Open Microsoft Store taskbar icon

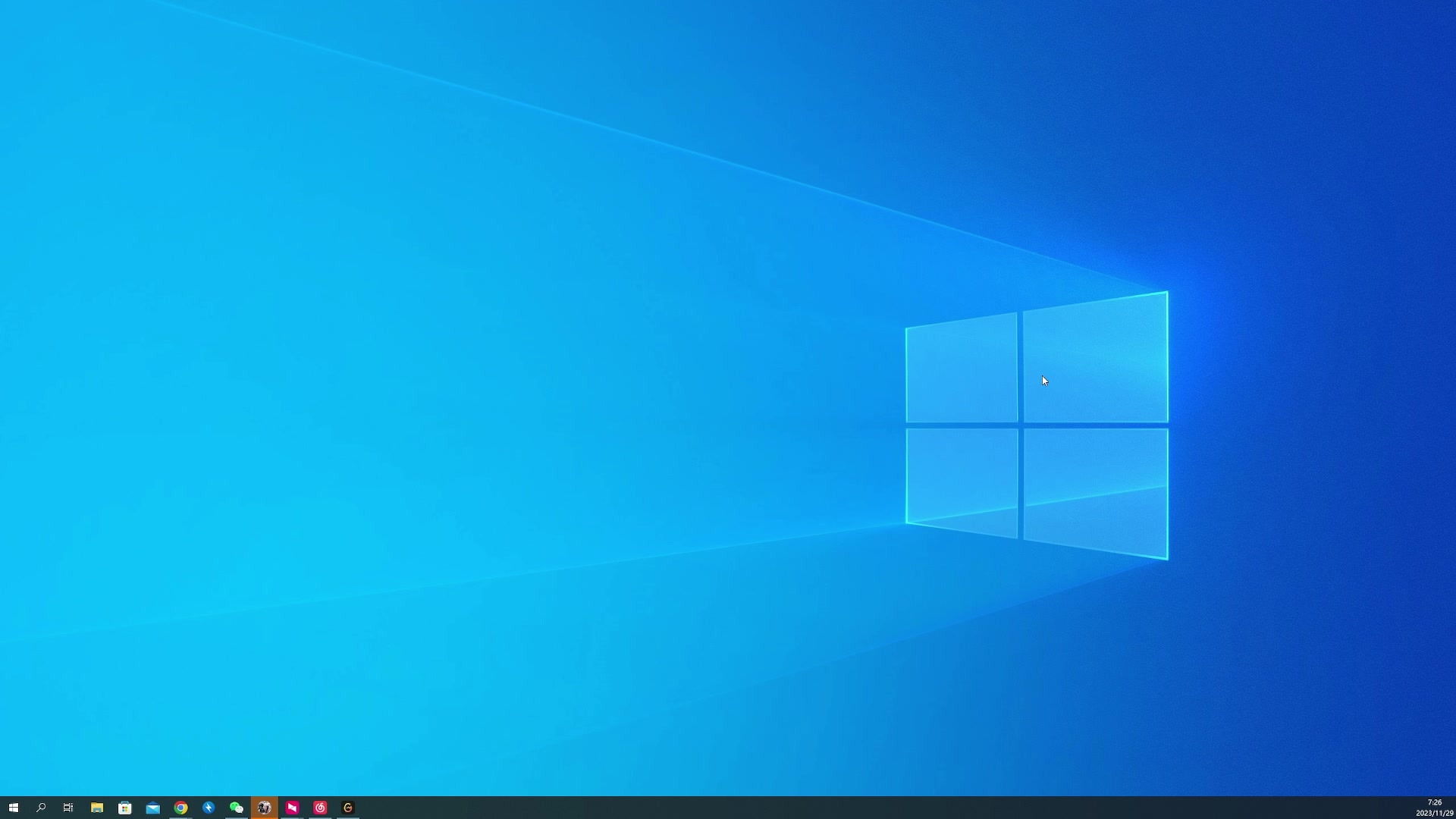[125, 808]
